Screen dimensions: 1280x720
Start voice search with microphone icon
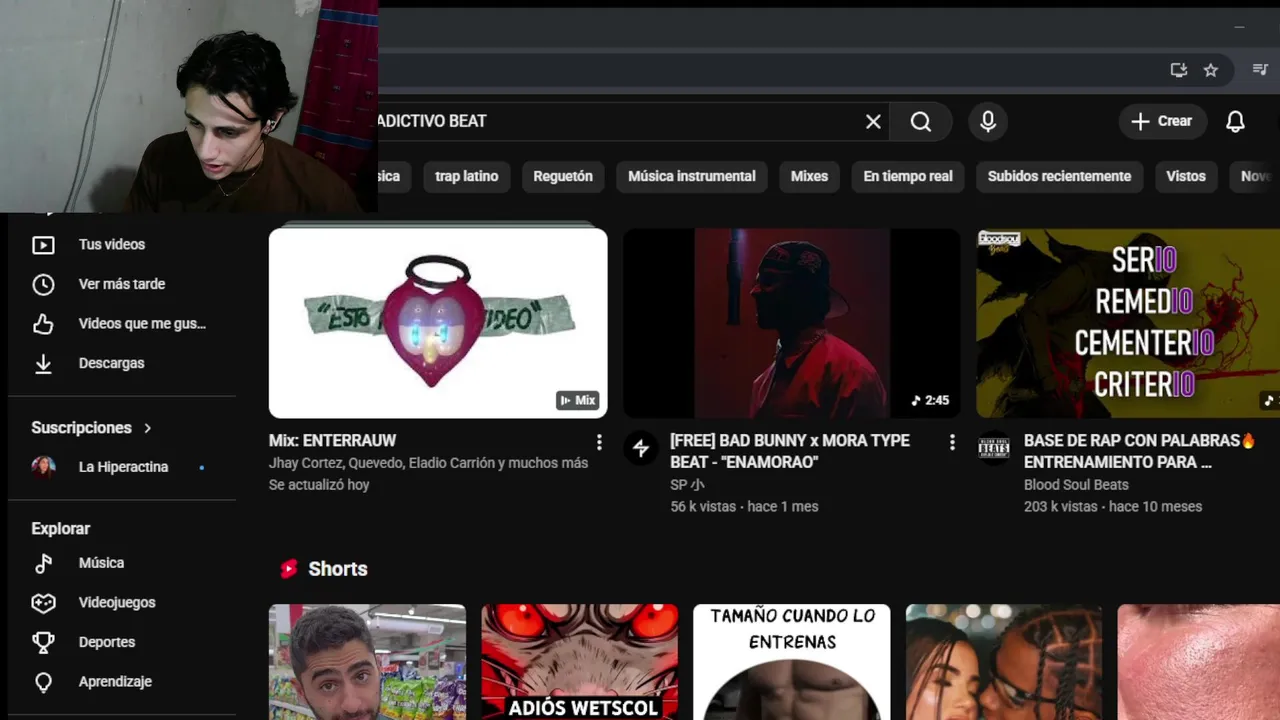coord(988,121)
